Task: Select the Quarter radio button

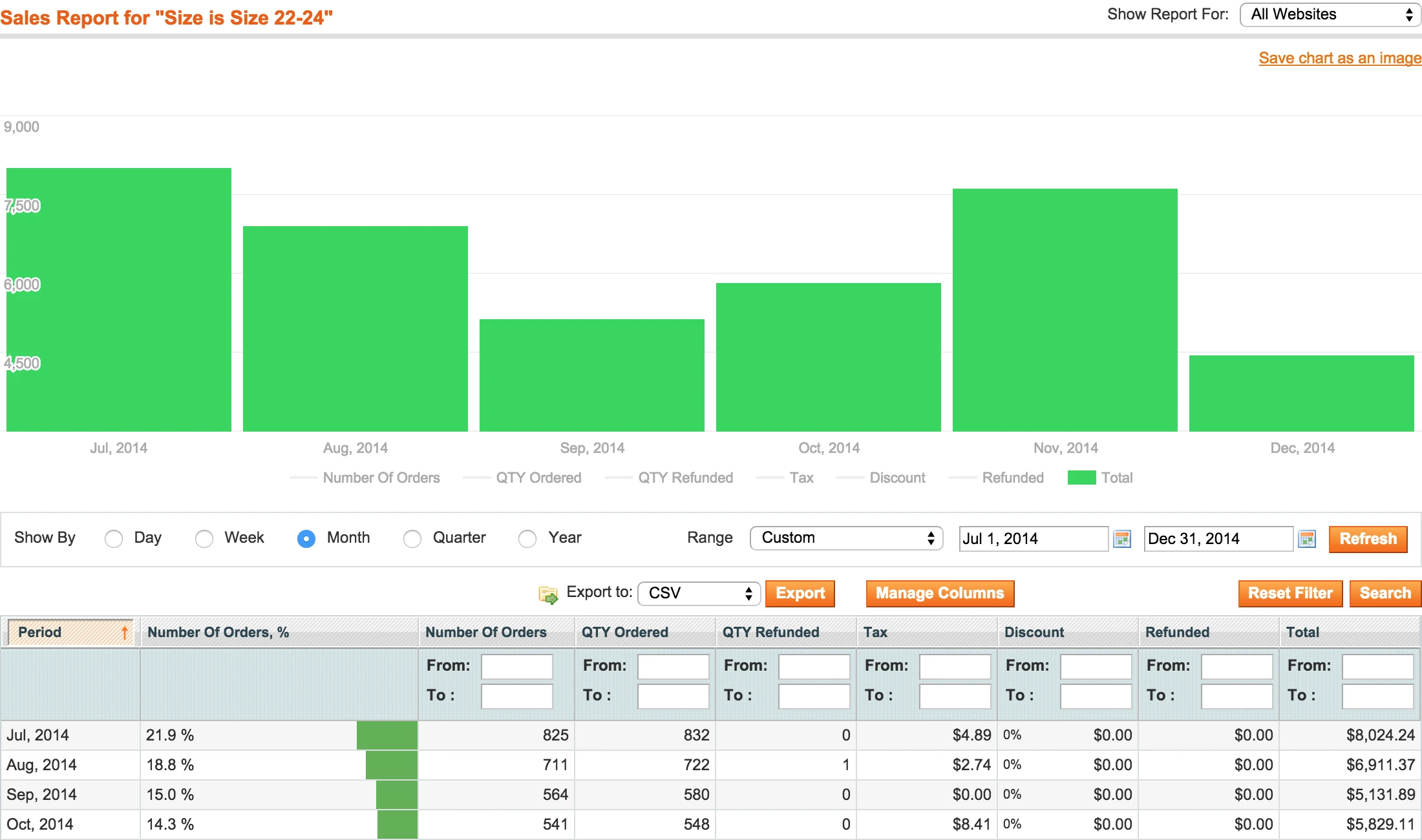Action: (x=412, y=538)
